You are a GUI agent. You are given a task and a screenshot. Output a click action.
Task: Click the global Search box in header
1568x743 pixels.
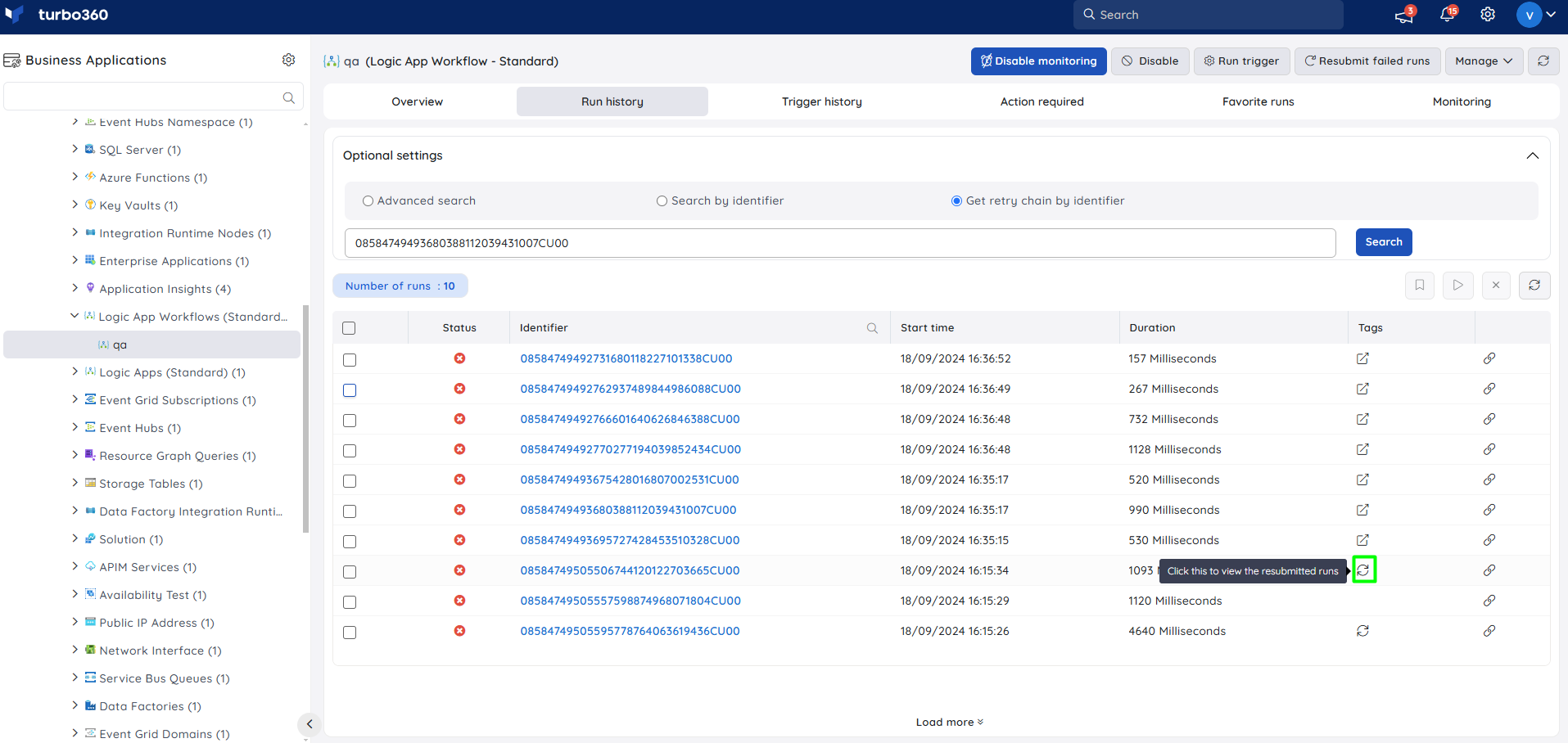click(1209, 15)
